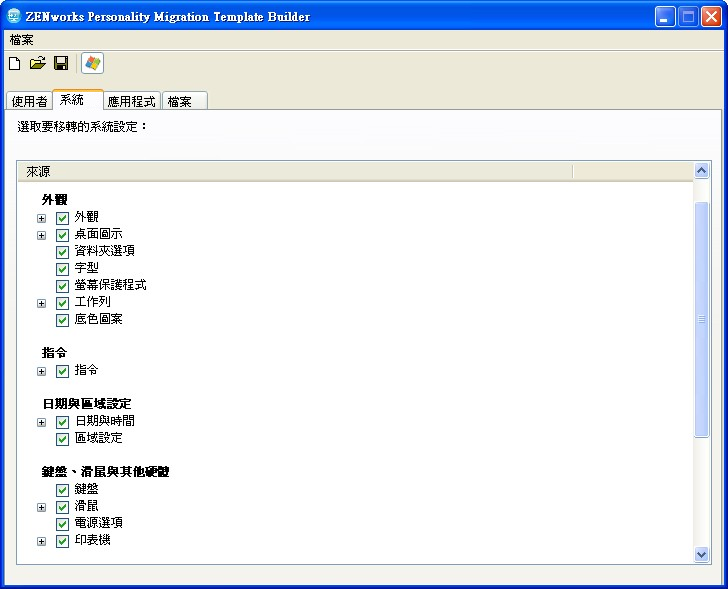Switch to the 使用者 tab
Image resolution: width=728 pixels, height=589 pixels.
[x=29, y=101]
